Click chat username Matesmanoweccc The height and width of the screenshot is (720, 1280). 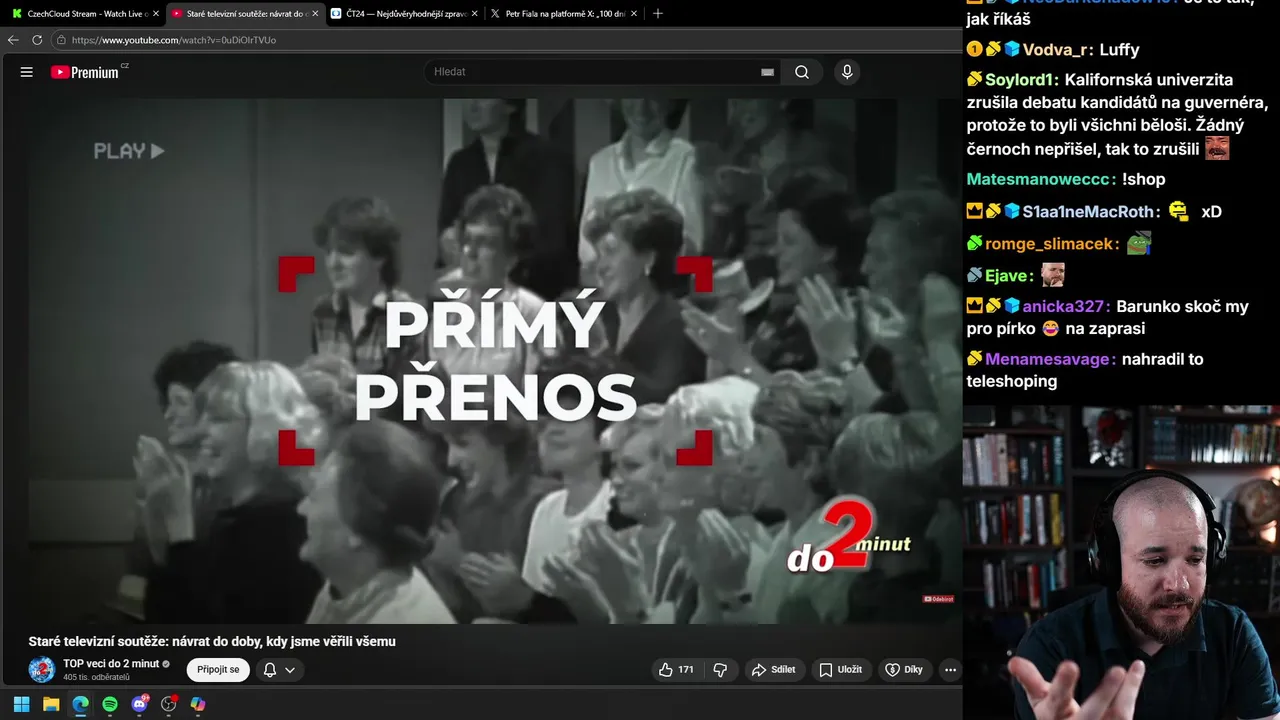pyautogui.click(x=1038, y=180)
